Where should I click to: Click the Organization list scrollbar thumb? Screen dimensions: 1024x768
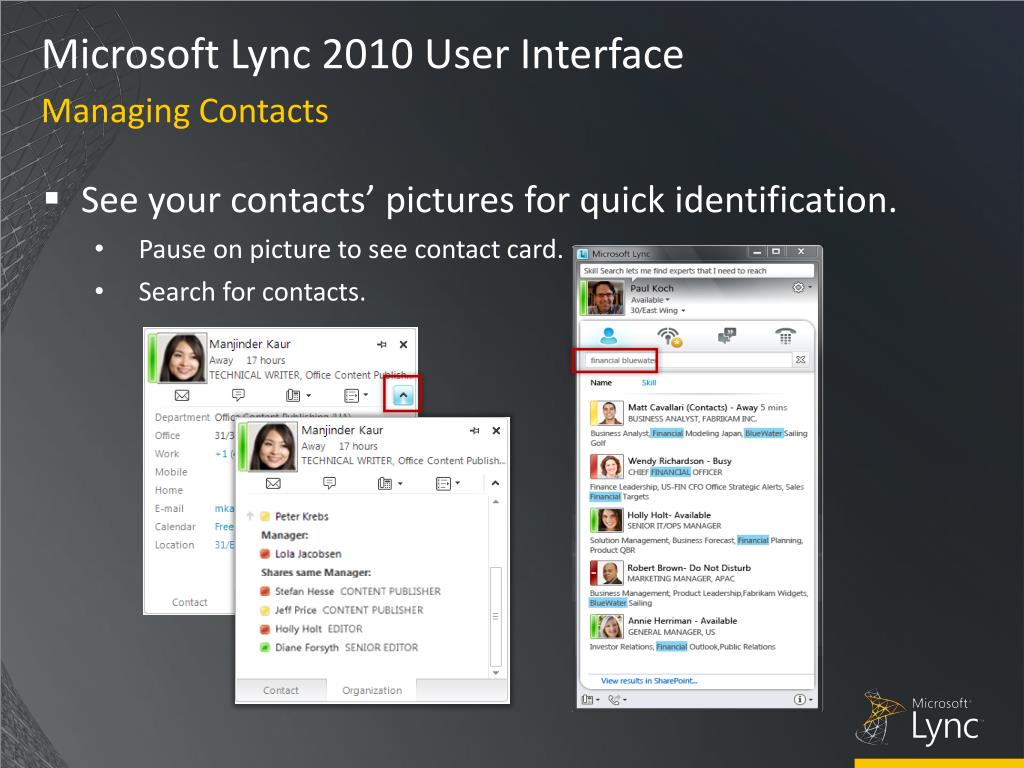pos(496,616)
